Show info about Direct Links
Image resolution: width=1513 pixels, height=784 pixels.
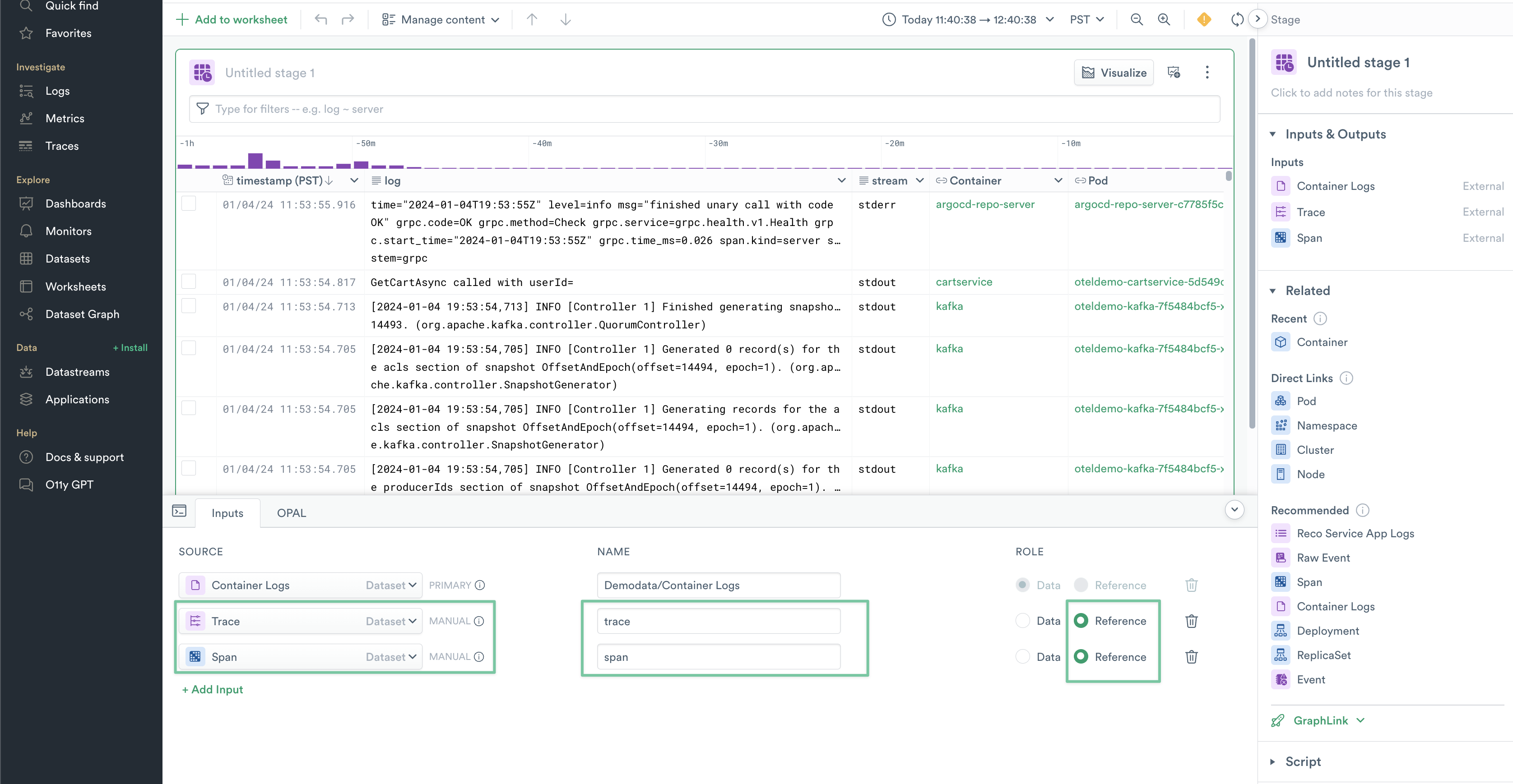(1346, 378)
